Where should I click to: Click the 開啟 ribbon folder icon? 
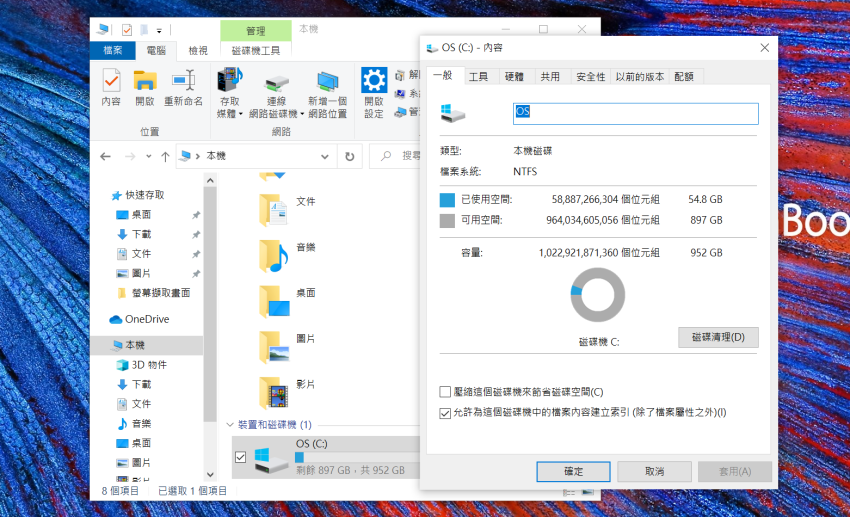pos(145,87)
